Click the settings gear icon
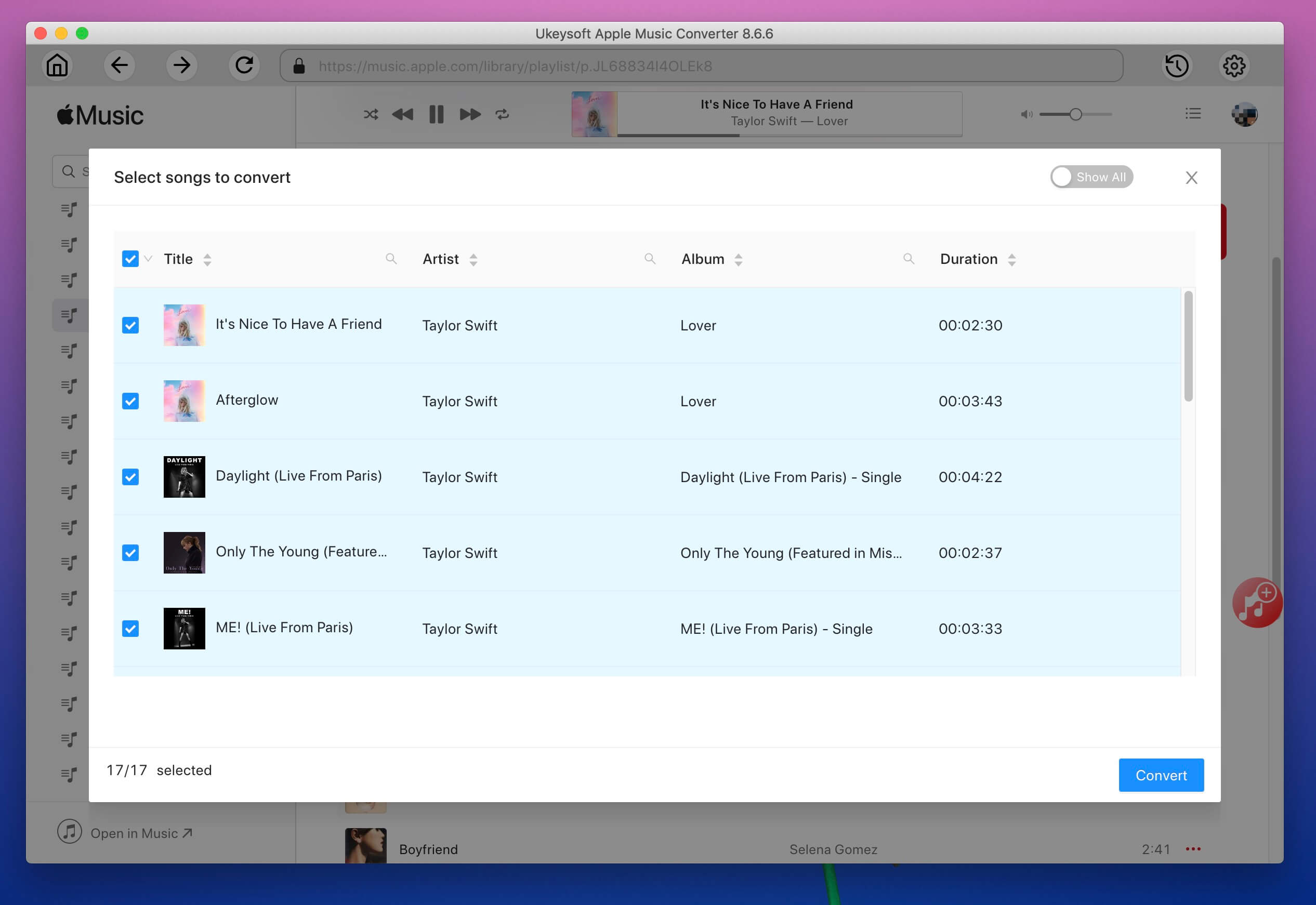 1233,65
